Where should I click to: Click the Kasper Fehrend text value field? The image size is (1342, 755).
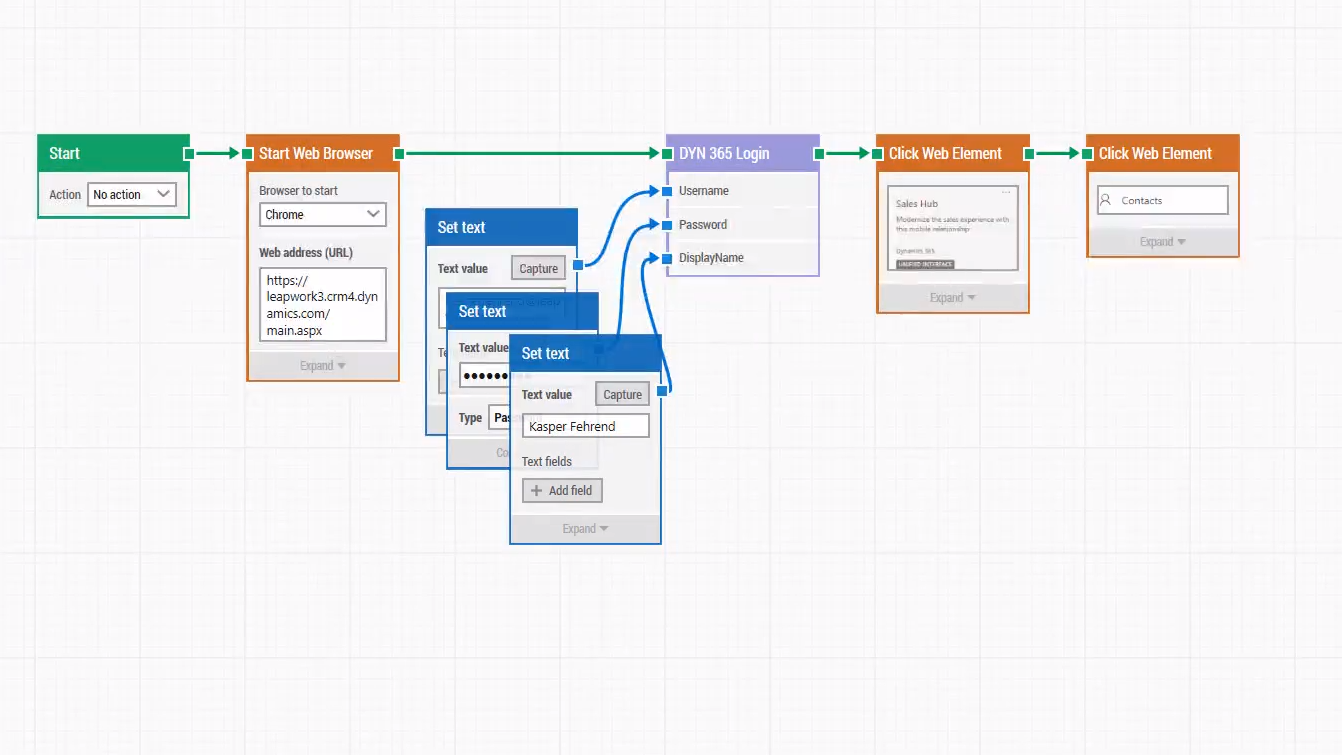click(x=585, y=426)
